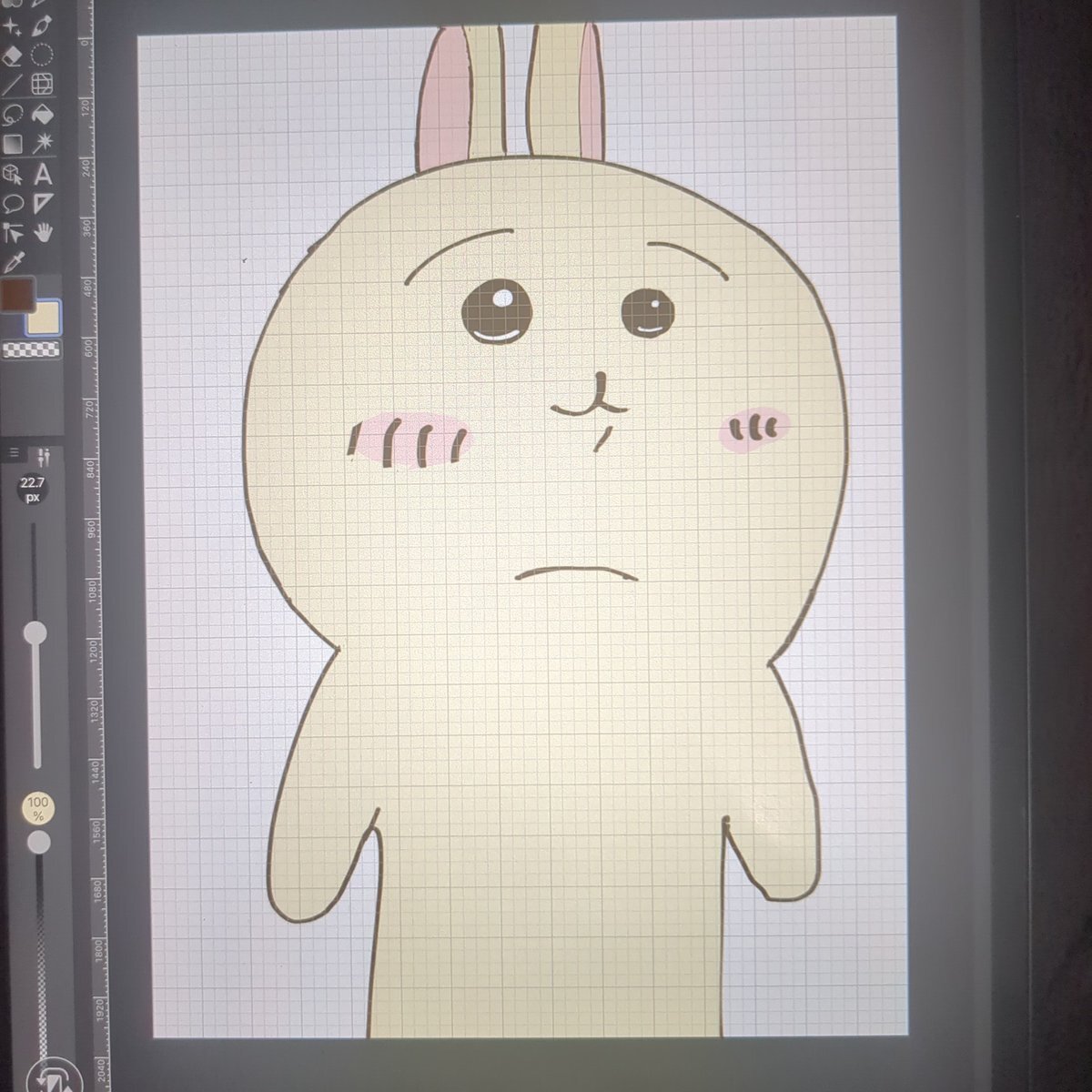Select the speech Balloon tool
The width and height of the screenshot is (1092, 1092).
tap(13, 202)
